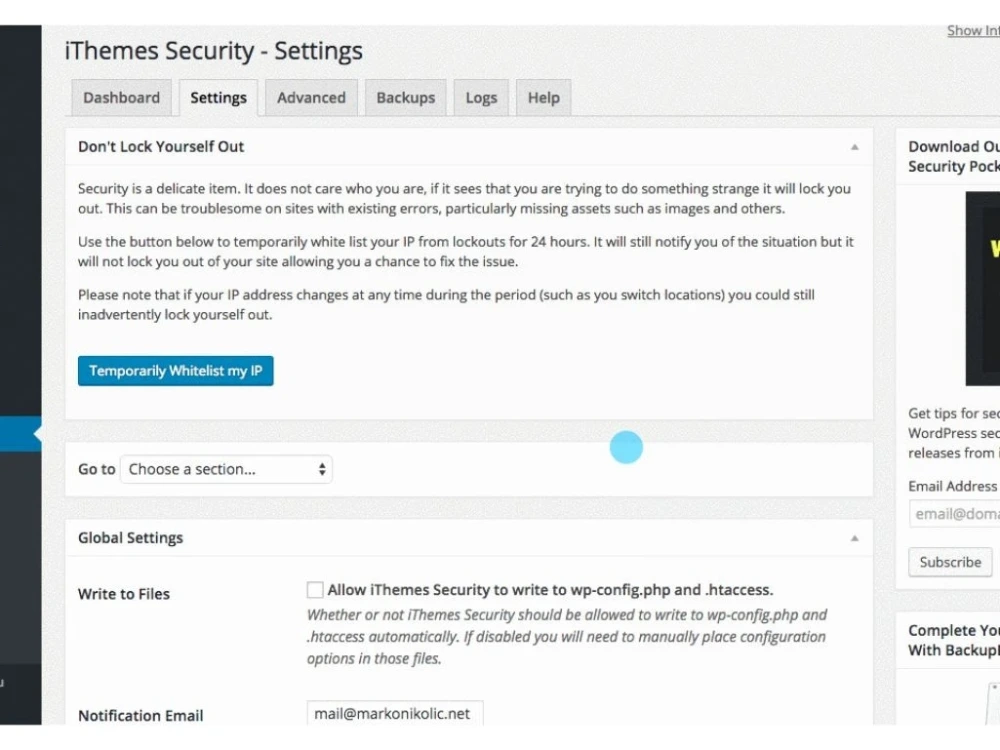
Task: Click the Email Address subscription field
Action: point(955,514)
